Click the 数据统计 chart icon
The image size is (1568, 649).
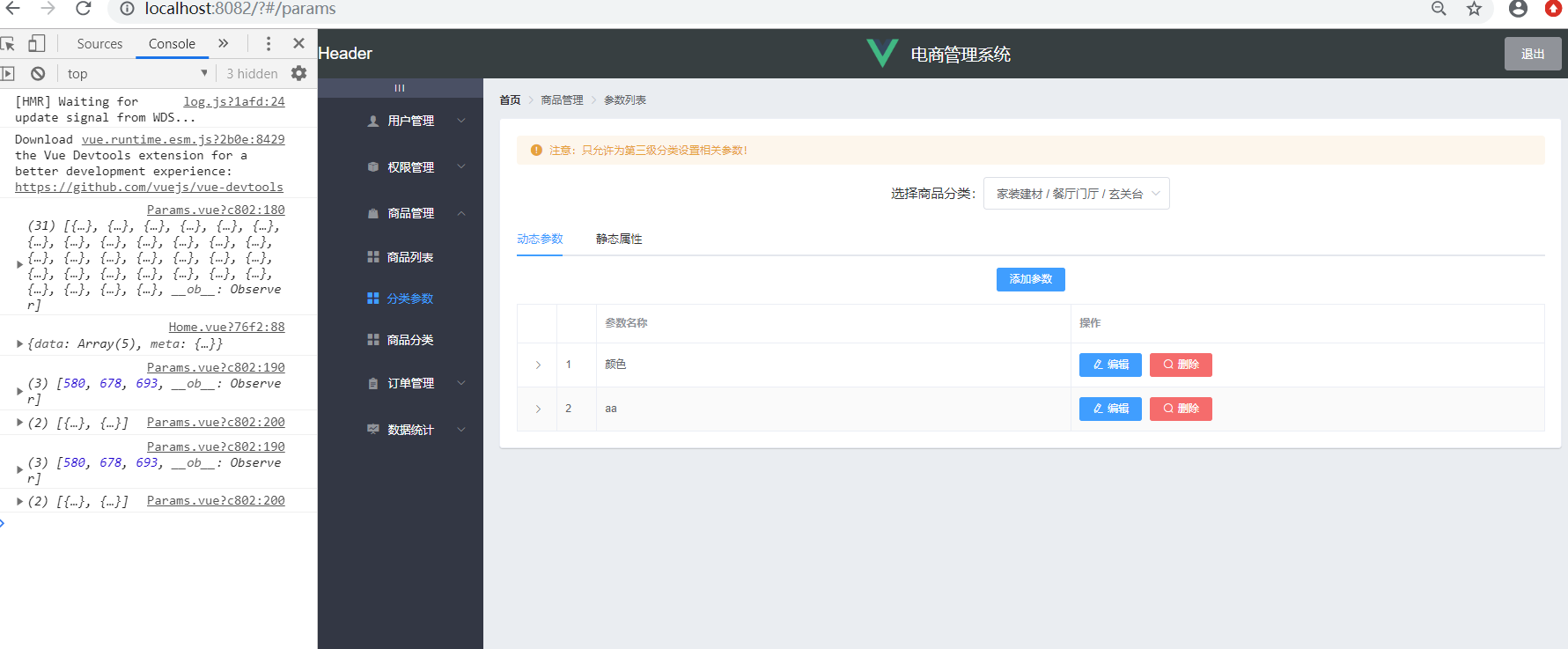tap(373, 429)
